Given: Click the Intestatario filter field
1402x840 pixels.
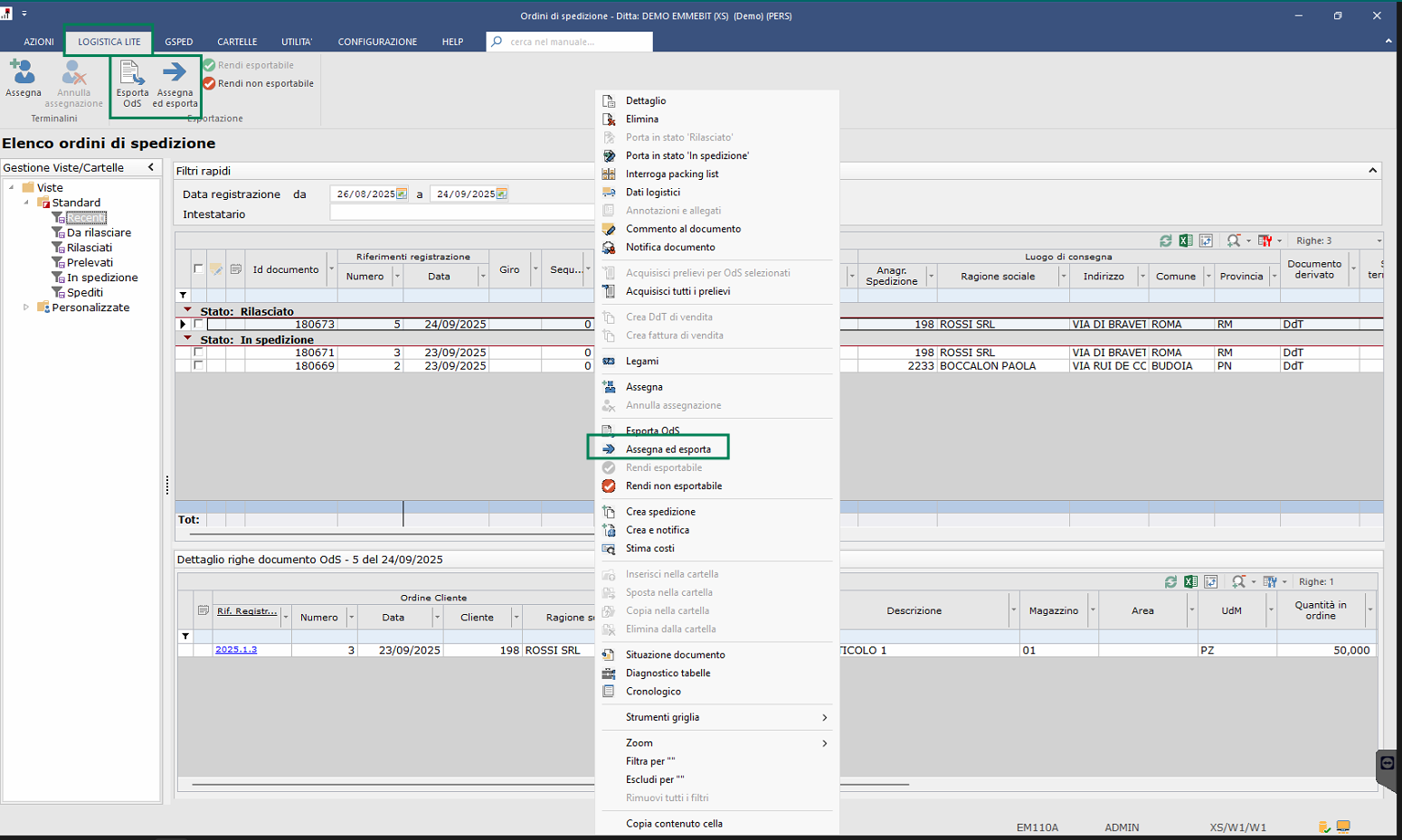Looking at the screenshot, I should (x=461, y=213).
